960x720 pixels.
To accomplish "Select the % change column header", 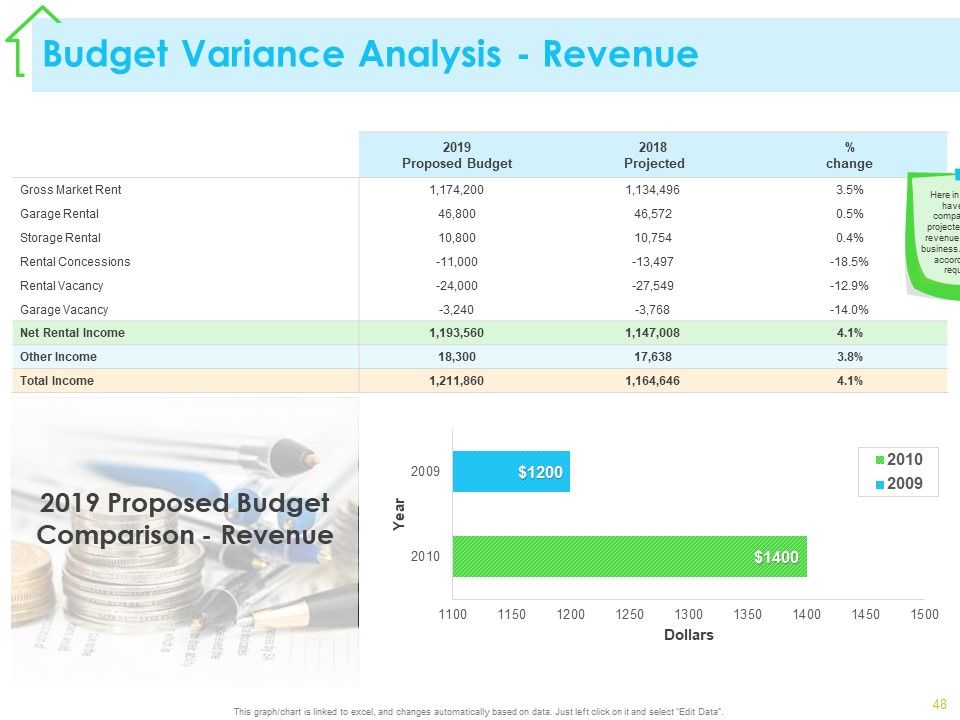I will 849,156.
